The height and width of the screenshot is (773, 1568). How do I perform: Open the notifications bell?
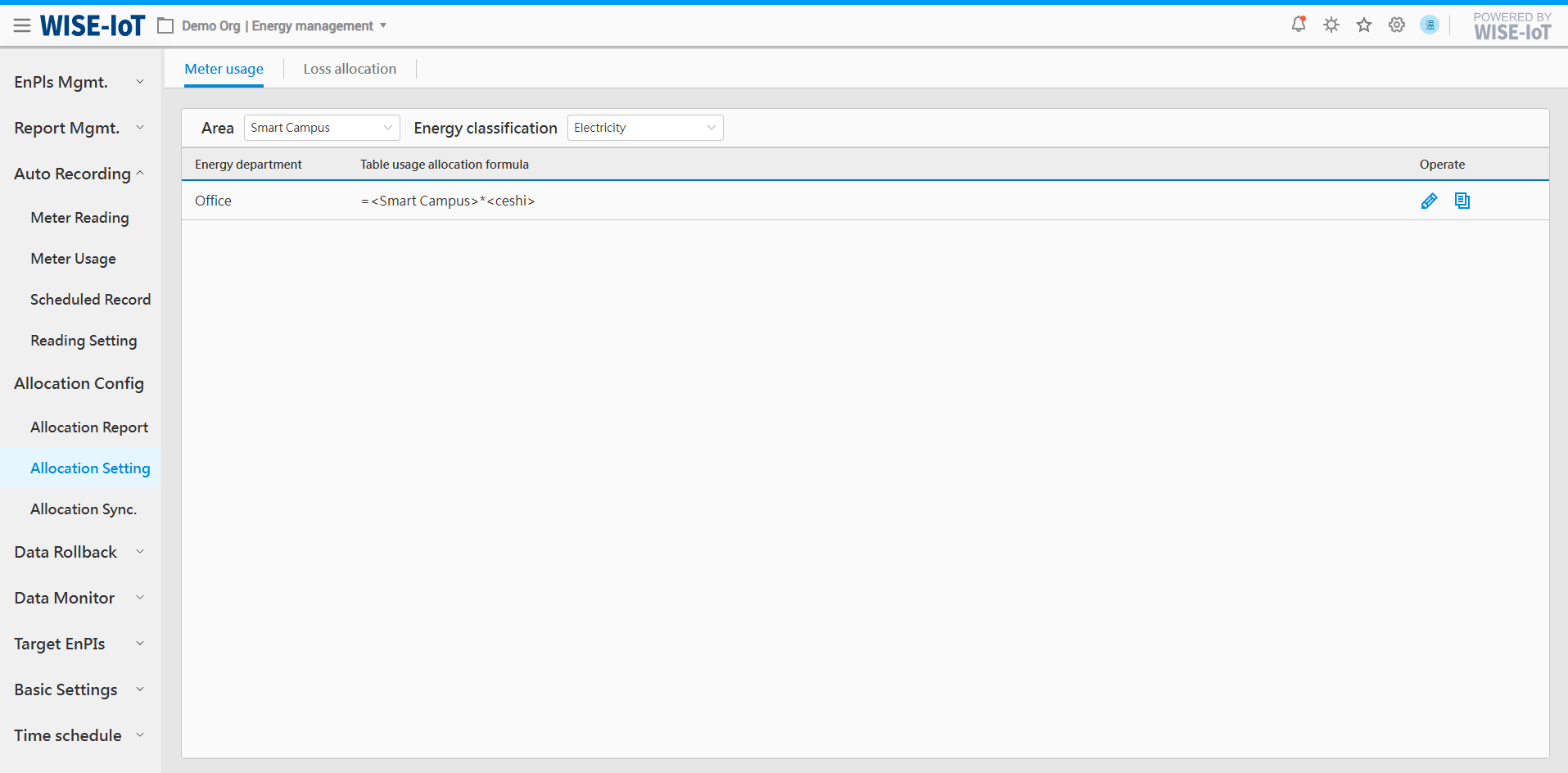pos(1298,25)
